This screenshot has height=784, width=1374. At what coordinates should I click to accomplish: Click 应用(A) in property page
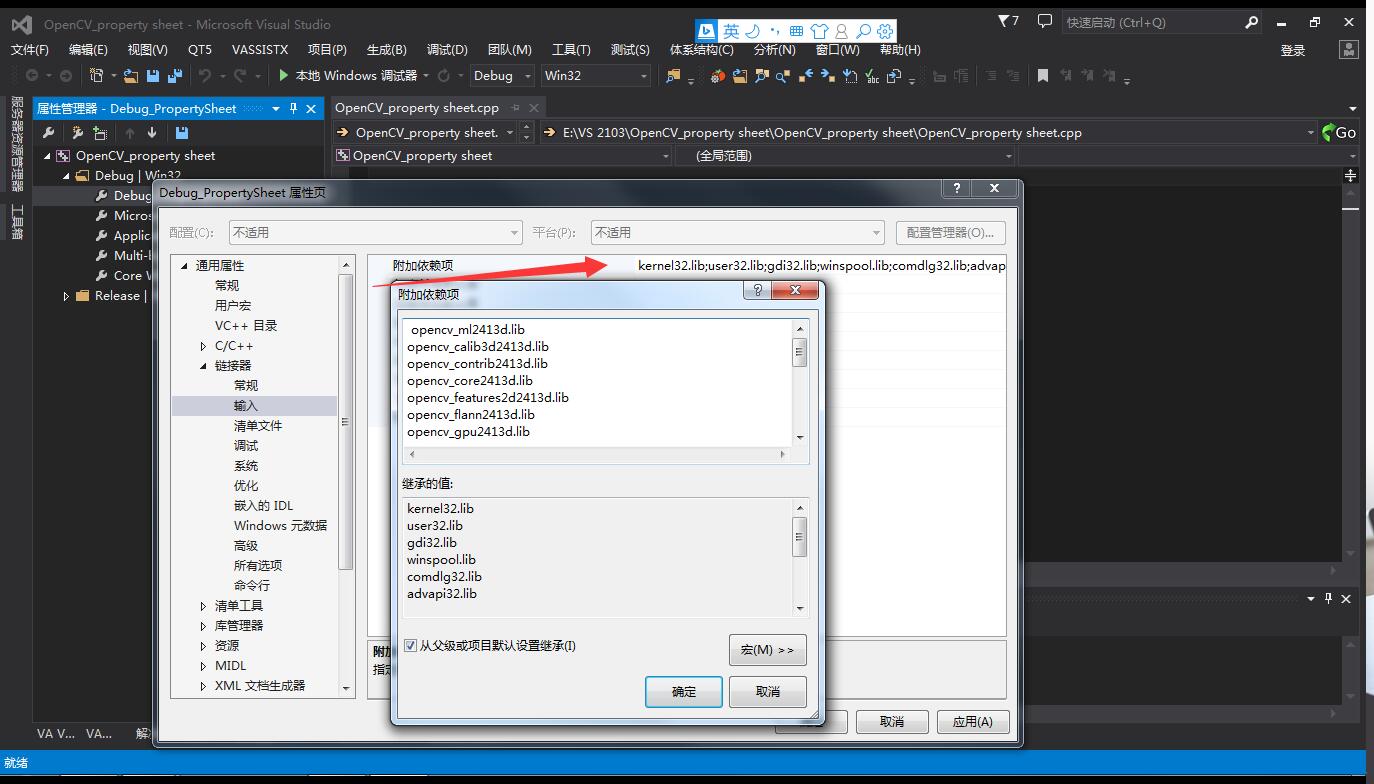[x=972, y=722]
